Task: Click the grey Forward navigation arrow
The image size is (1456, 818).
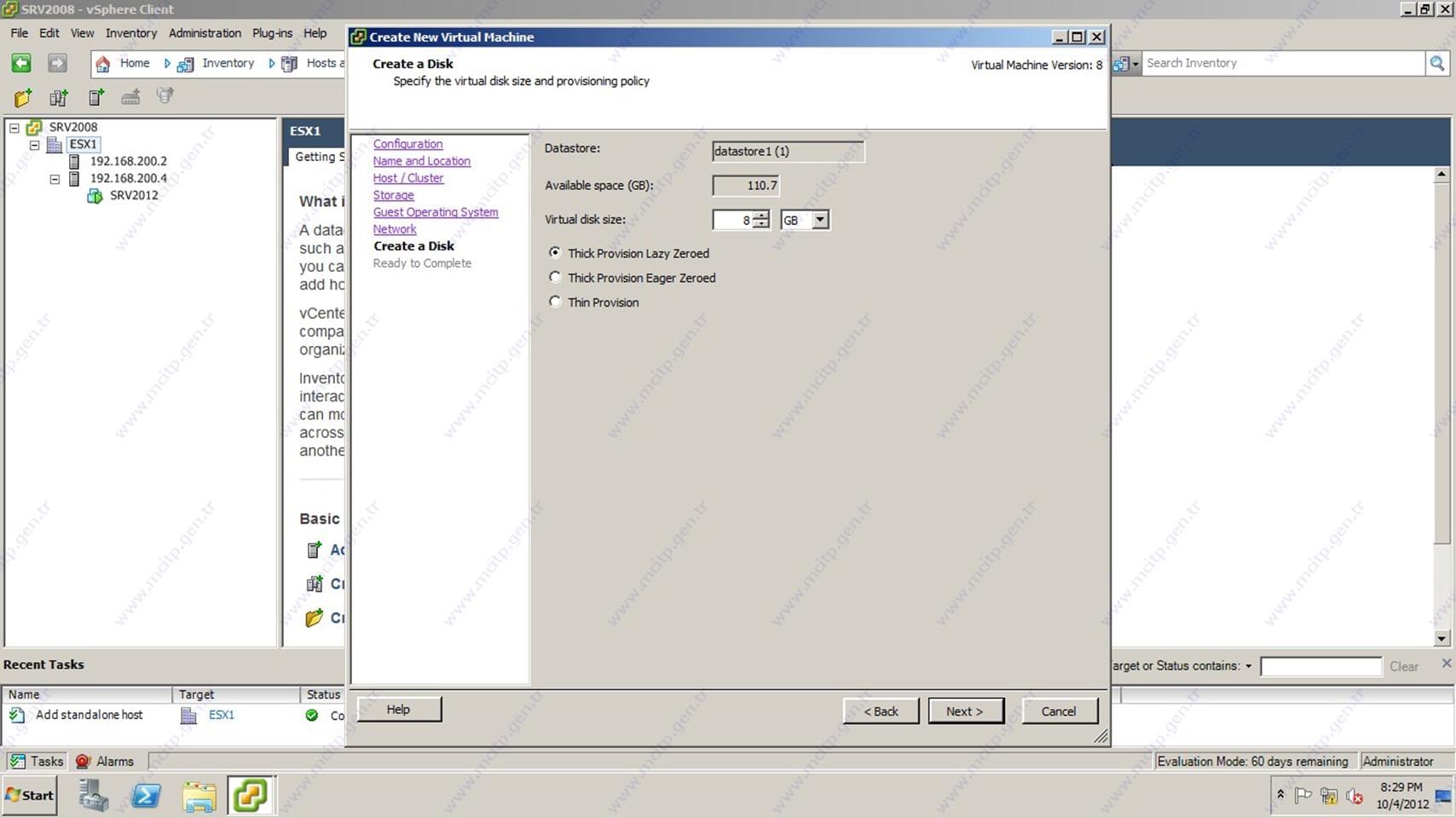Action: (x=57, y=63)
